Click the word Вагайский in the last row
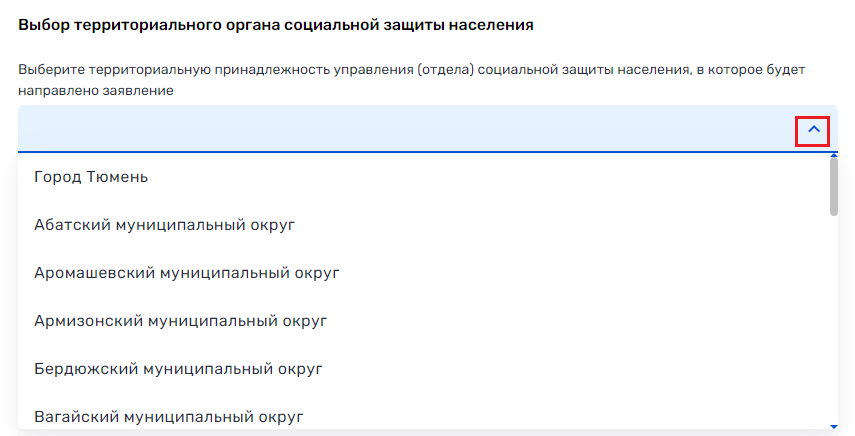Screen dimensions: 855x436 point(76,417)
